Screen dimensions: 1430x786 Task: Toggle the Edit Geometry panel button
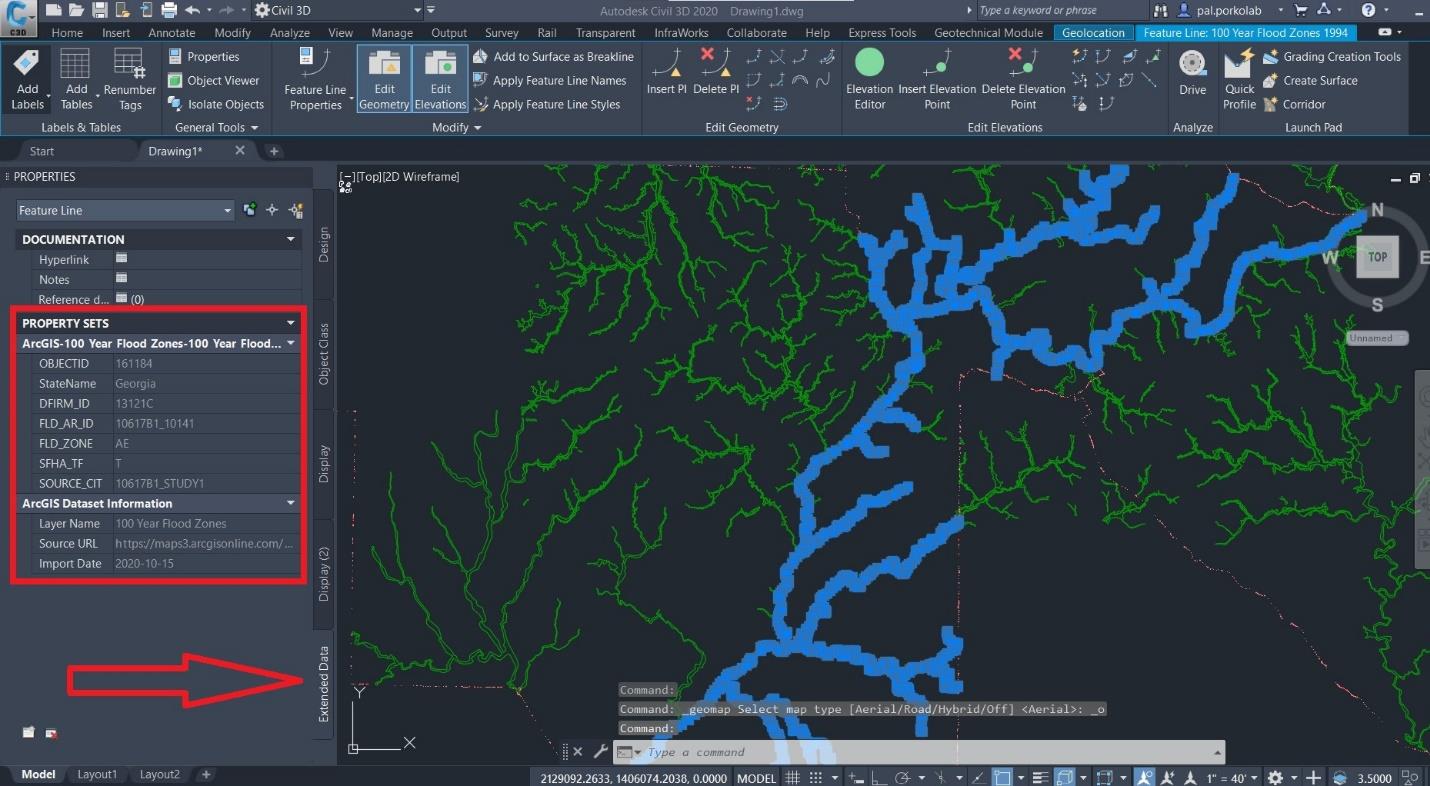(x=384, y=78)
